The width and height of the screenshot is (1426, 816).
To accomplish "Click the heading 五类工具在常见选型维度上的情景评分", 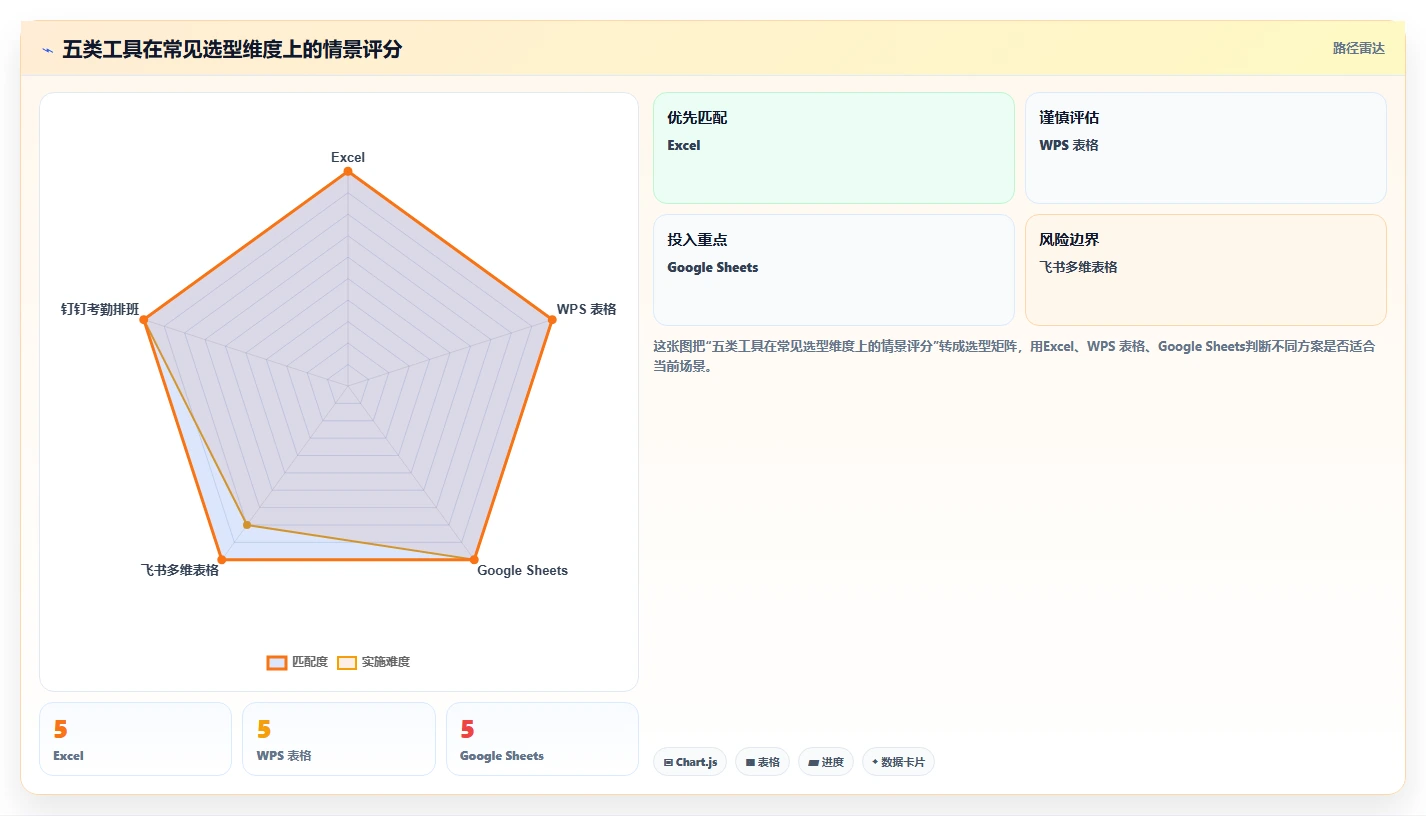I will [232, 49].
